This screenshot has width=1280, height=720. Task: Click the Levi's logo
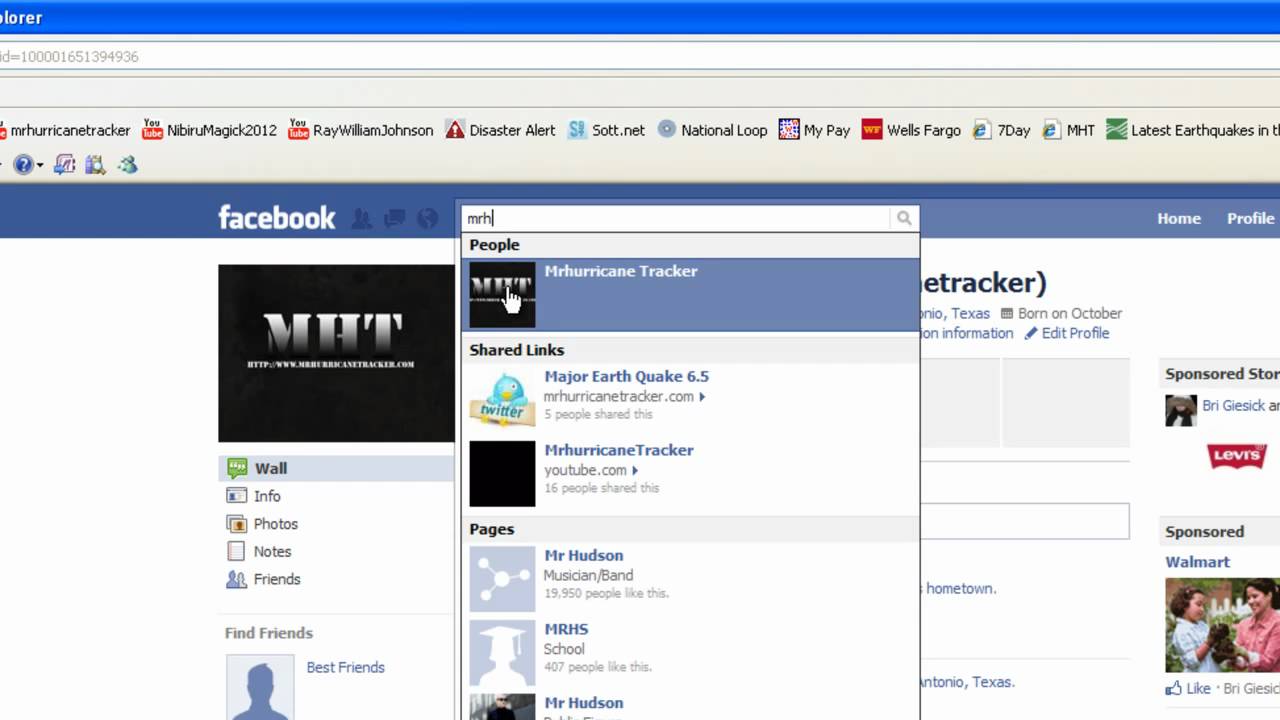pos(1237,456)
